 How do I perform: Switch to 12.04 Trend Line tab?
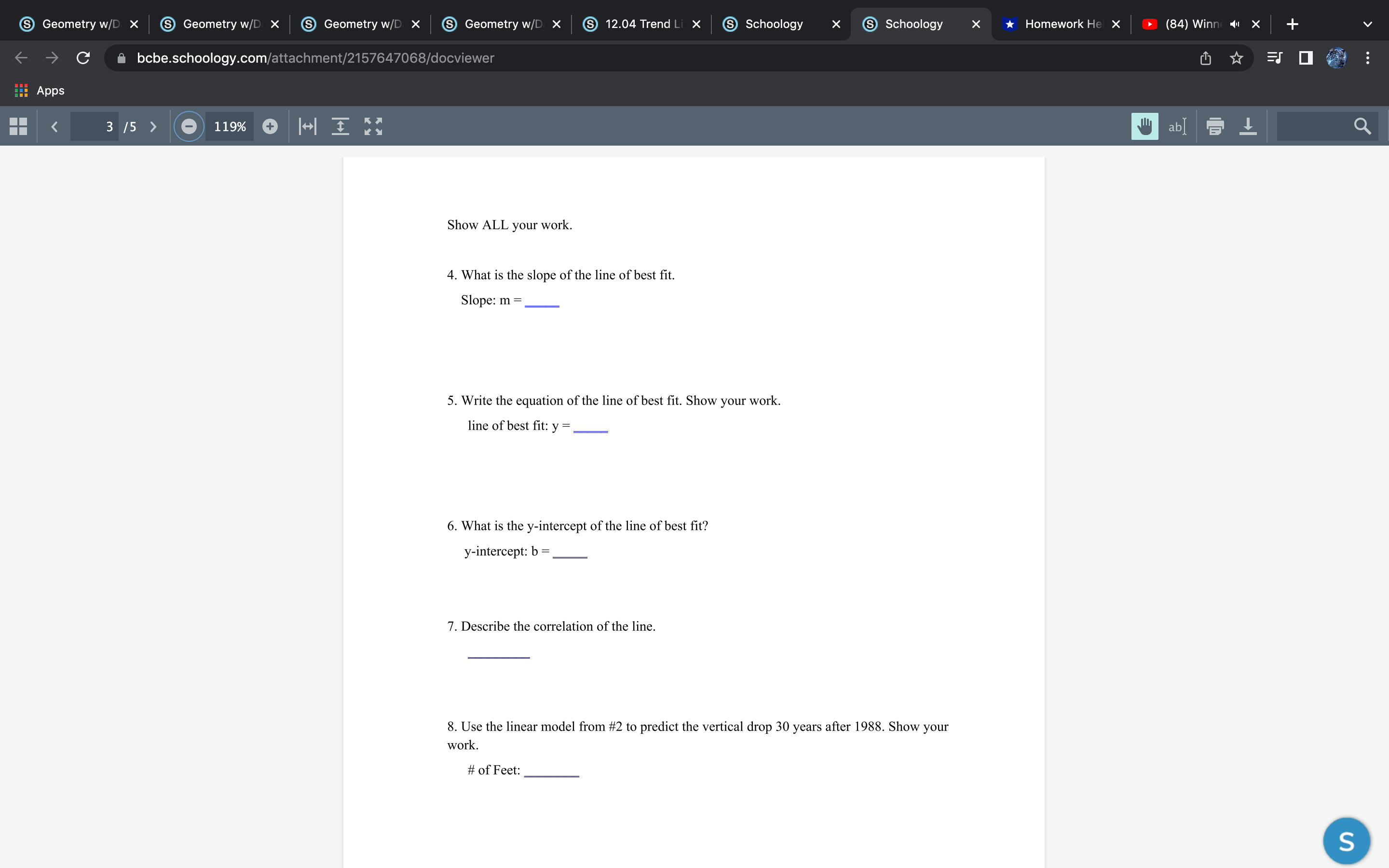642,24
